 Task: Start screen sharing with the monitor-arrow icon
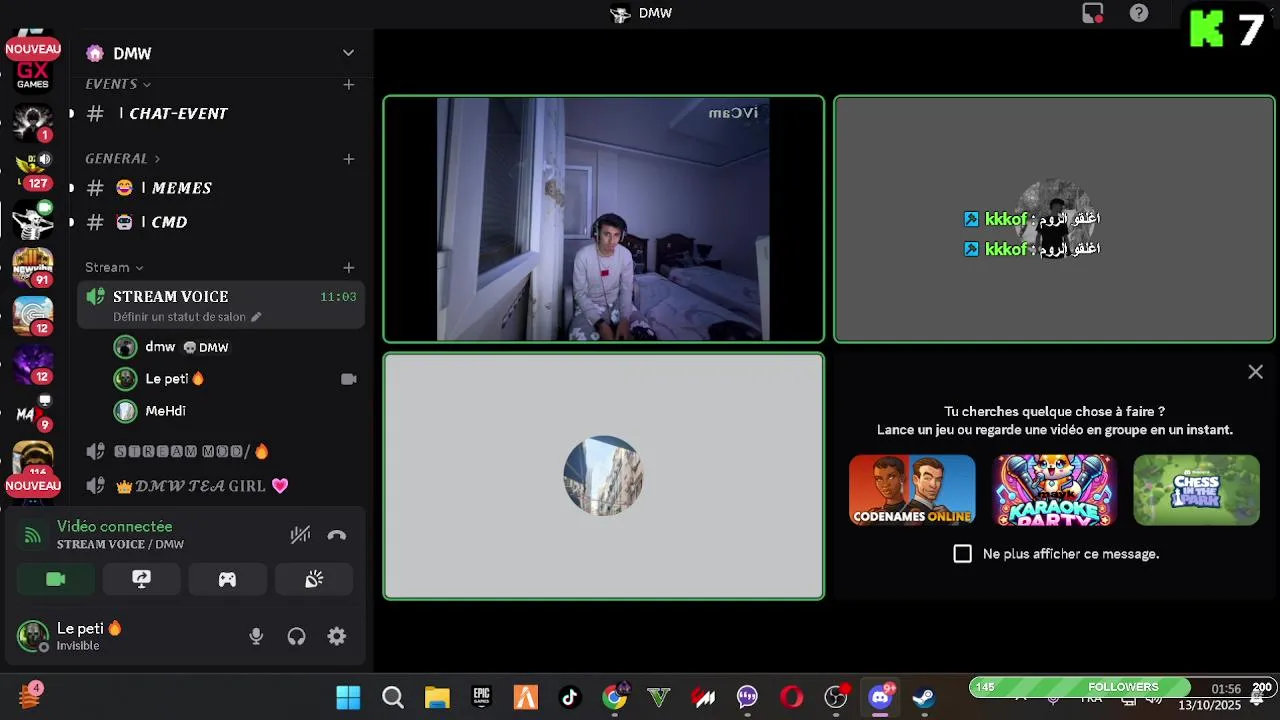pos(141,579)
